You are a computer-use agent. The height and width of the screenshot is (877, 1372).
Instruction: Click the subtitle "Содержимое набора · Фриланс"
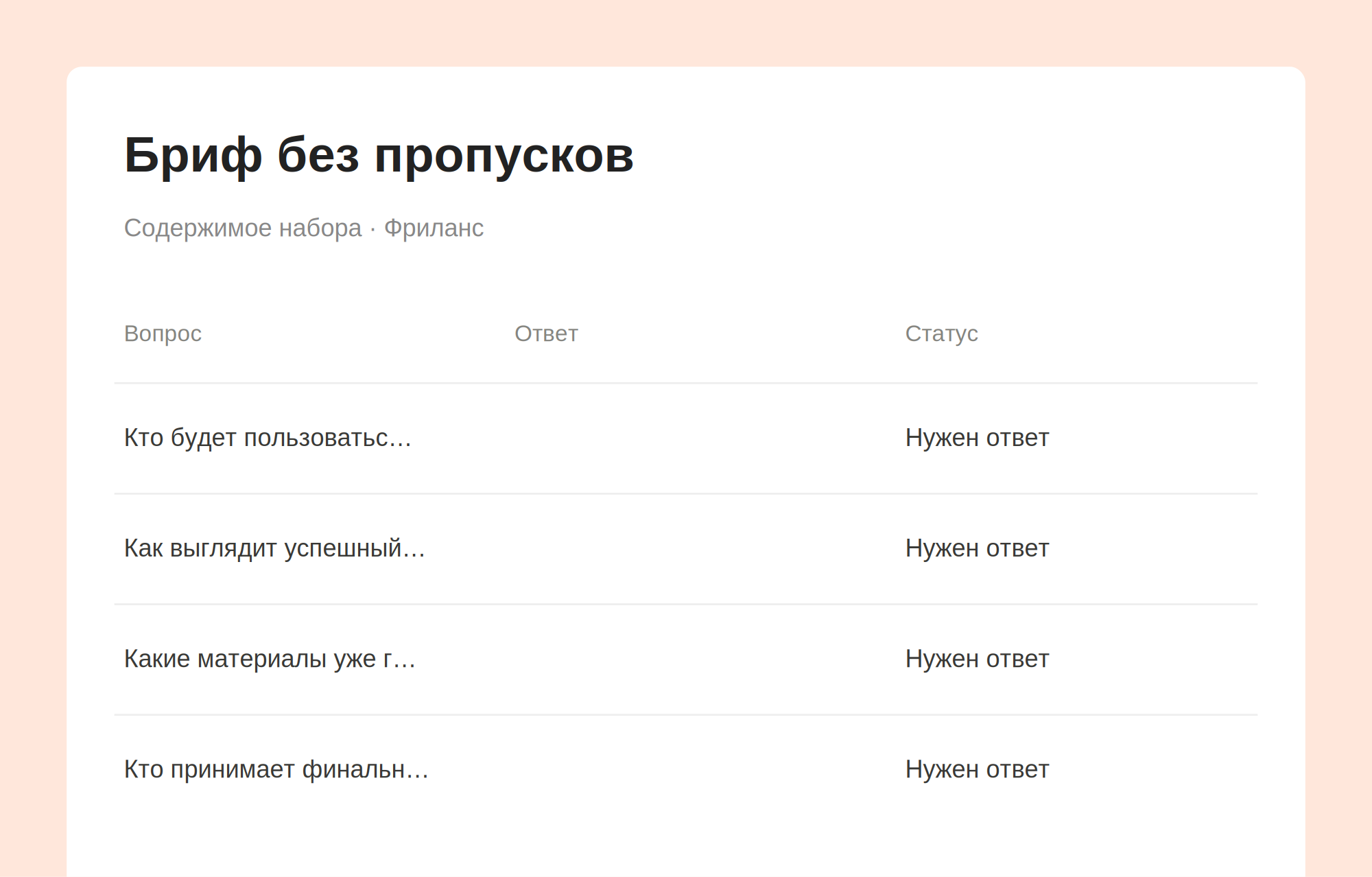[304, 228]
